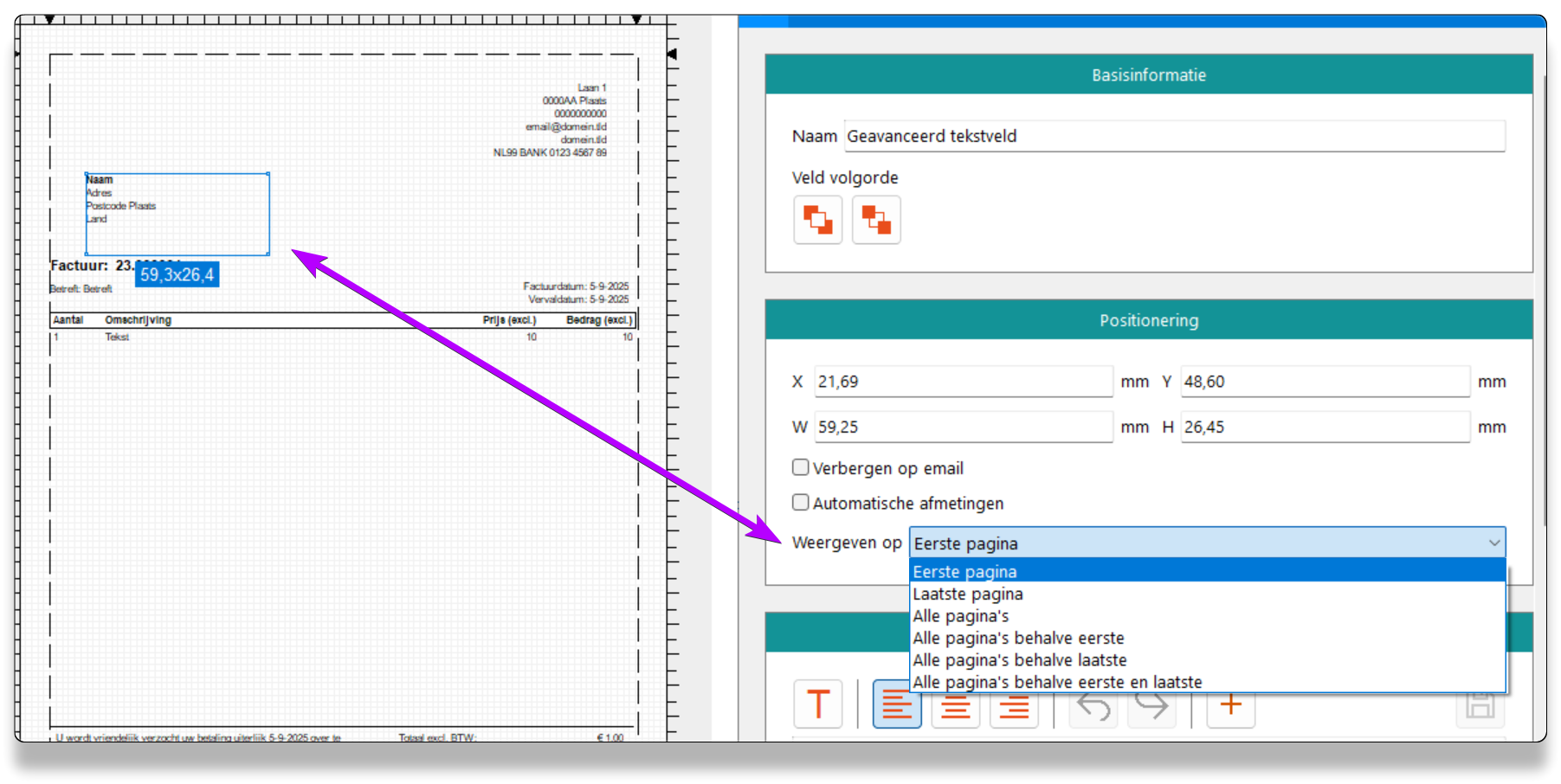Viewport: 1561px width, 784px height.
Task: Select the address text box on the invoice
Action: 177,214
